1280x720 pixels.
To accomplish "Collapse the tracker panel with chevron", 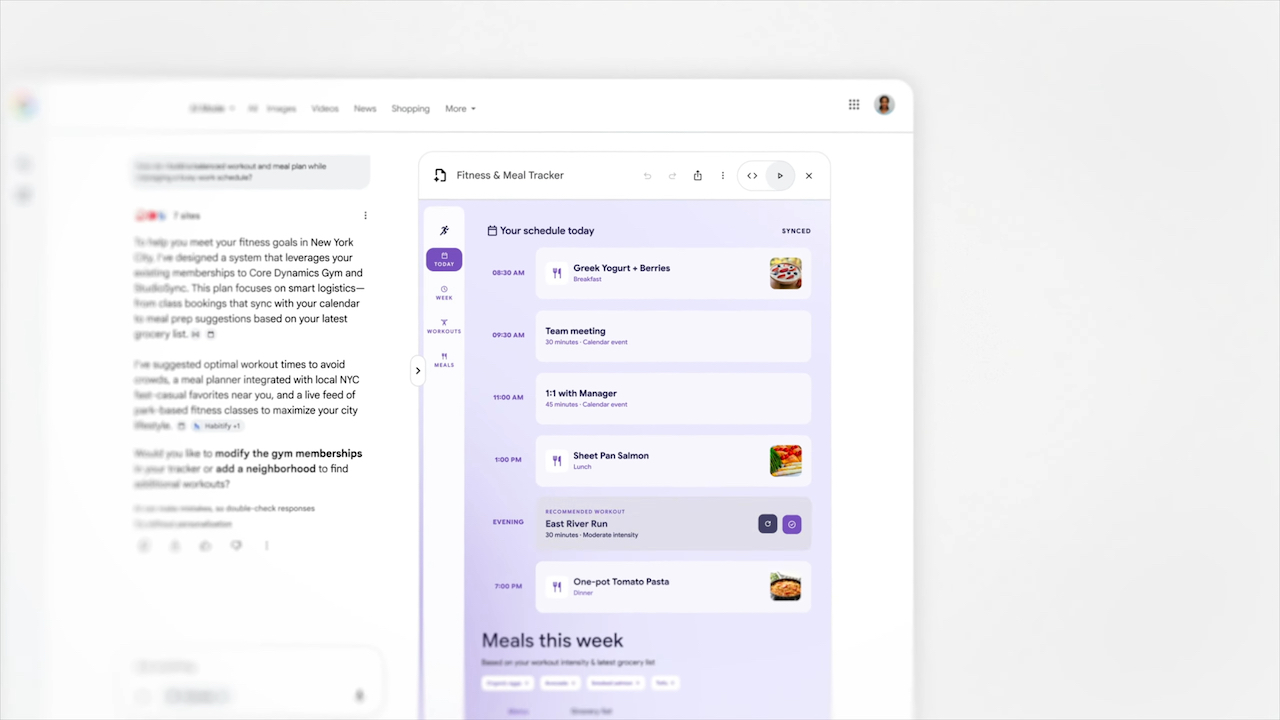I will coord(418,371).
